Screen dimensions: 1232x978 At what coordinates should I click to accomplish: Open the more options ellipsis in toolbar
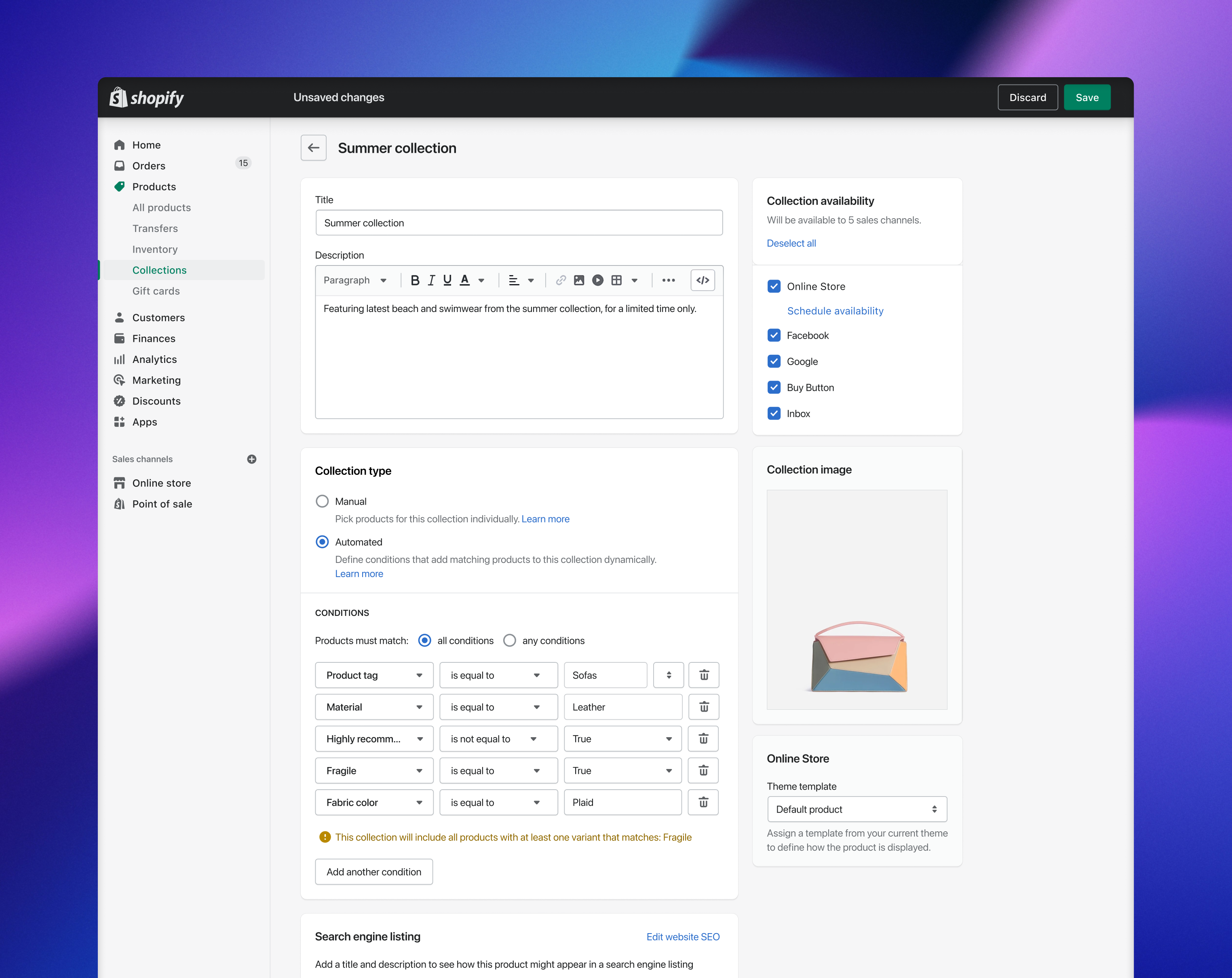point(668,280)
